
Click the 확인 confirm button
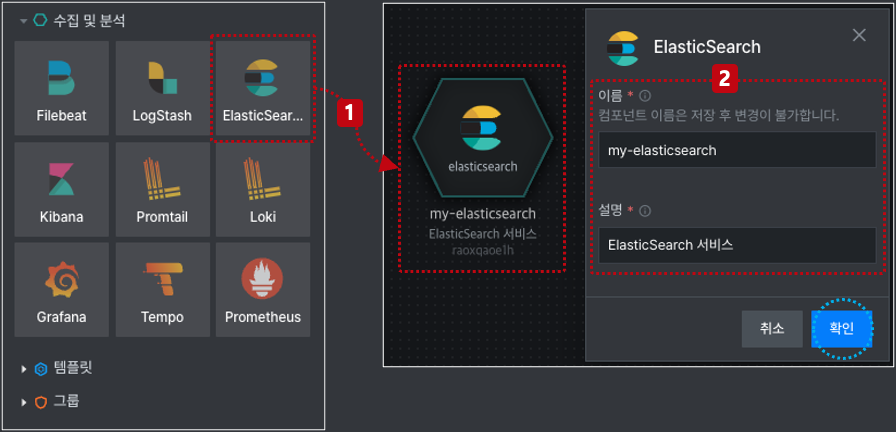tap(841, 329)
